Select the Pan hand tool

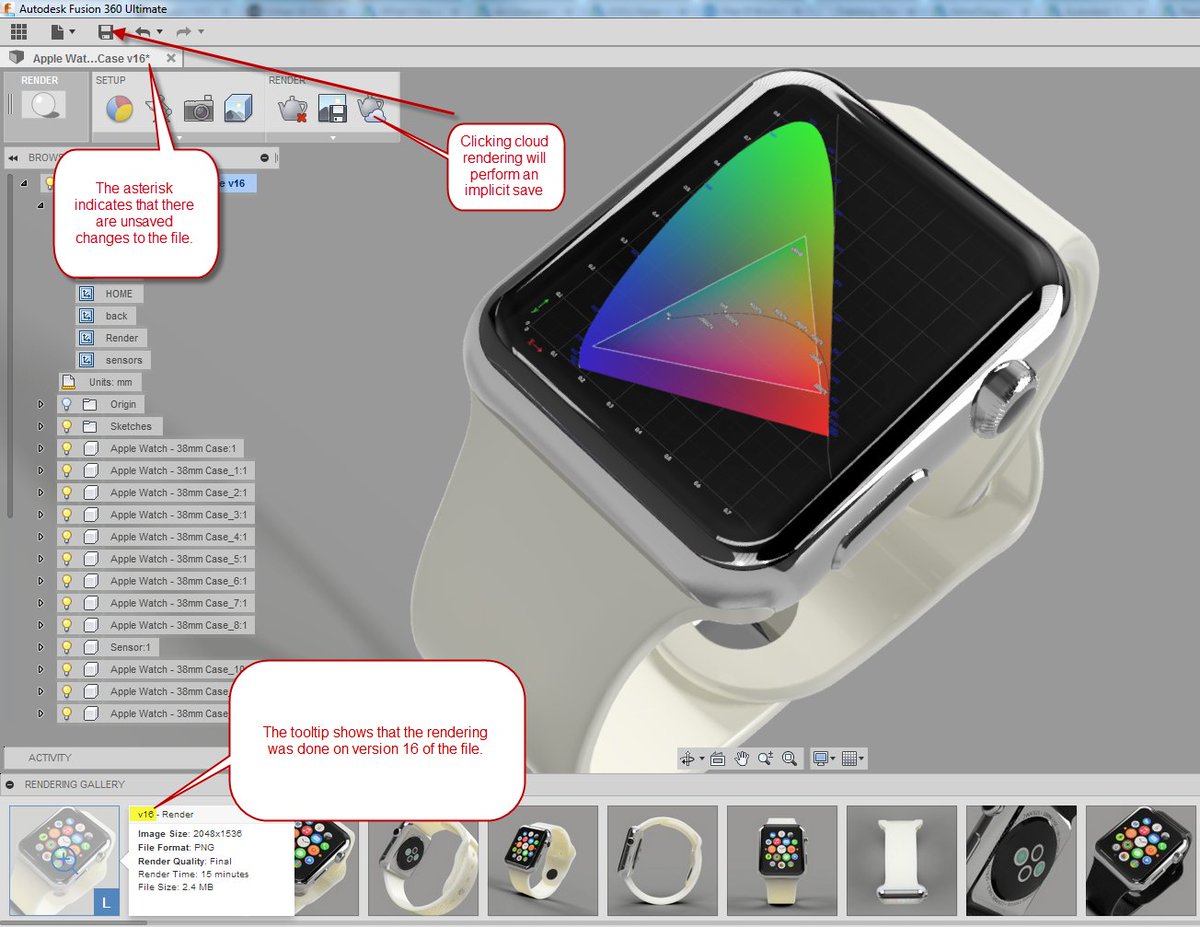742,758
